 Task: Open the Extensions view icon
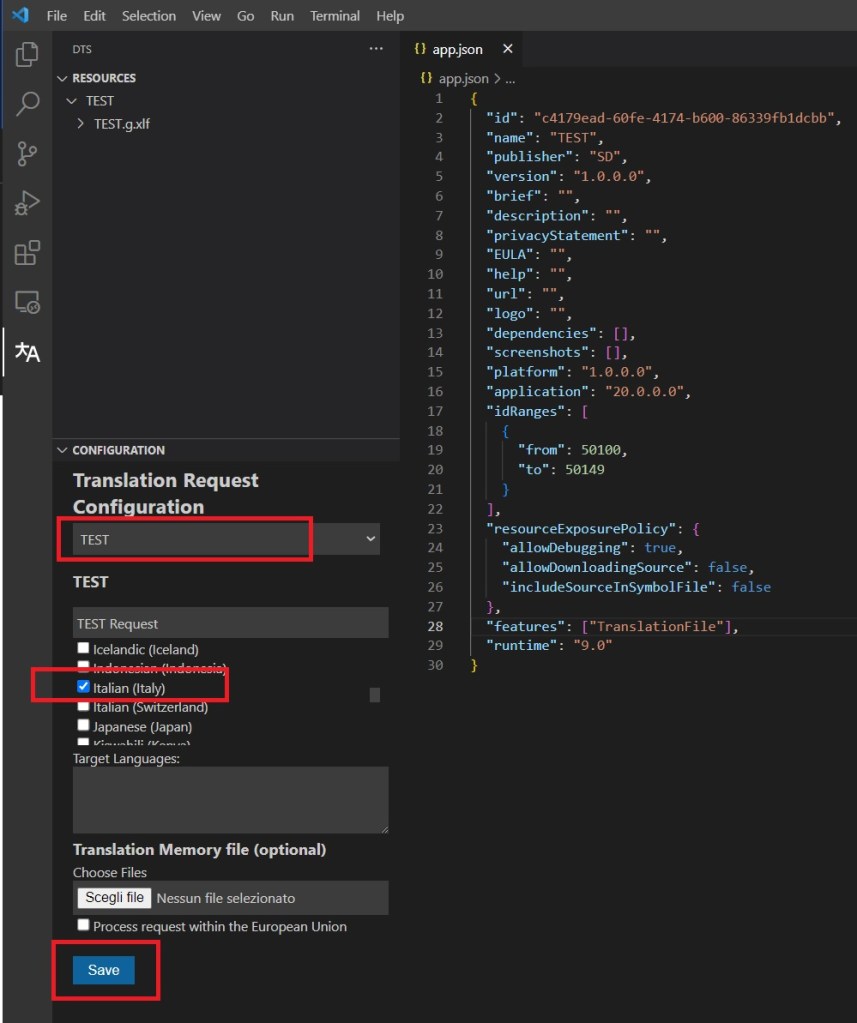click(27, 253)
